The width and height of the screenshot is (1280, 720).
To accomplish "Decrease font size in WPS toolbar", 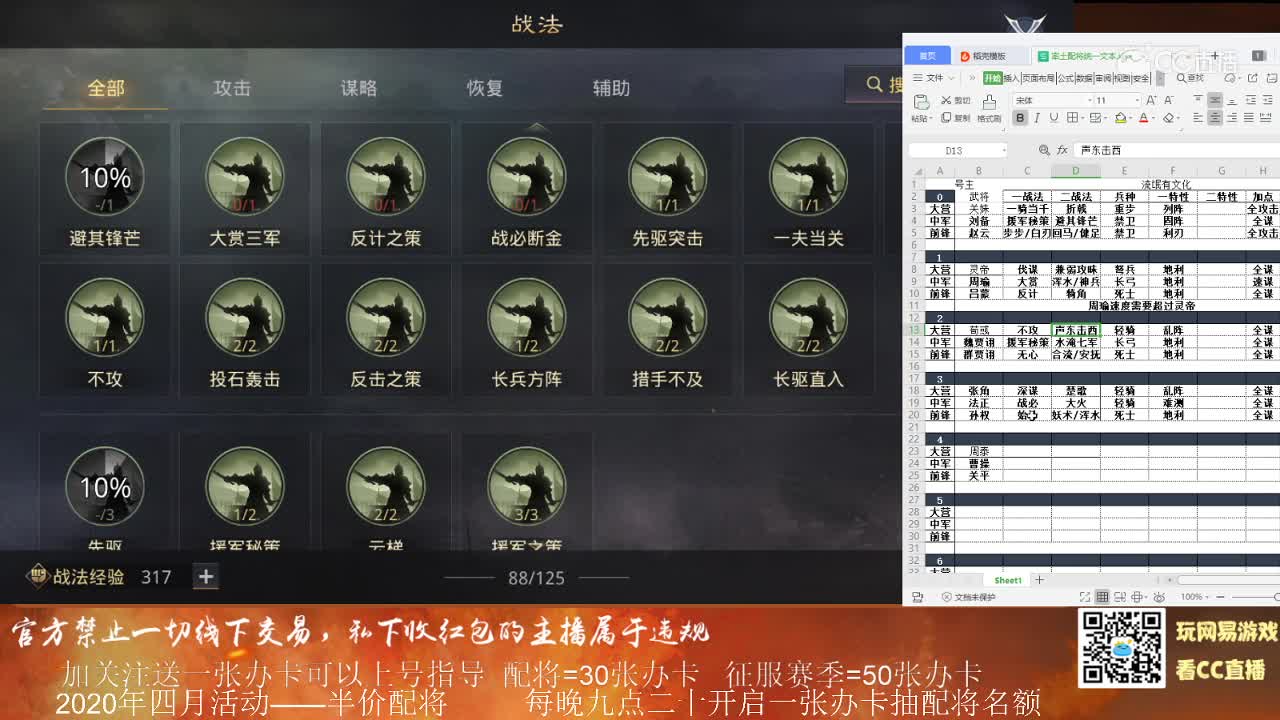I will [1169, 100].
